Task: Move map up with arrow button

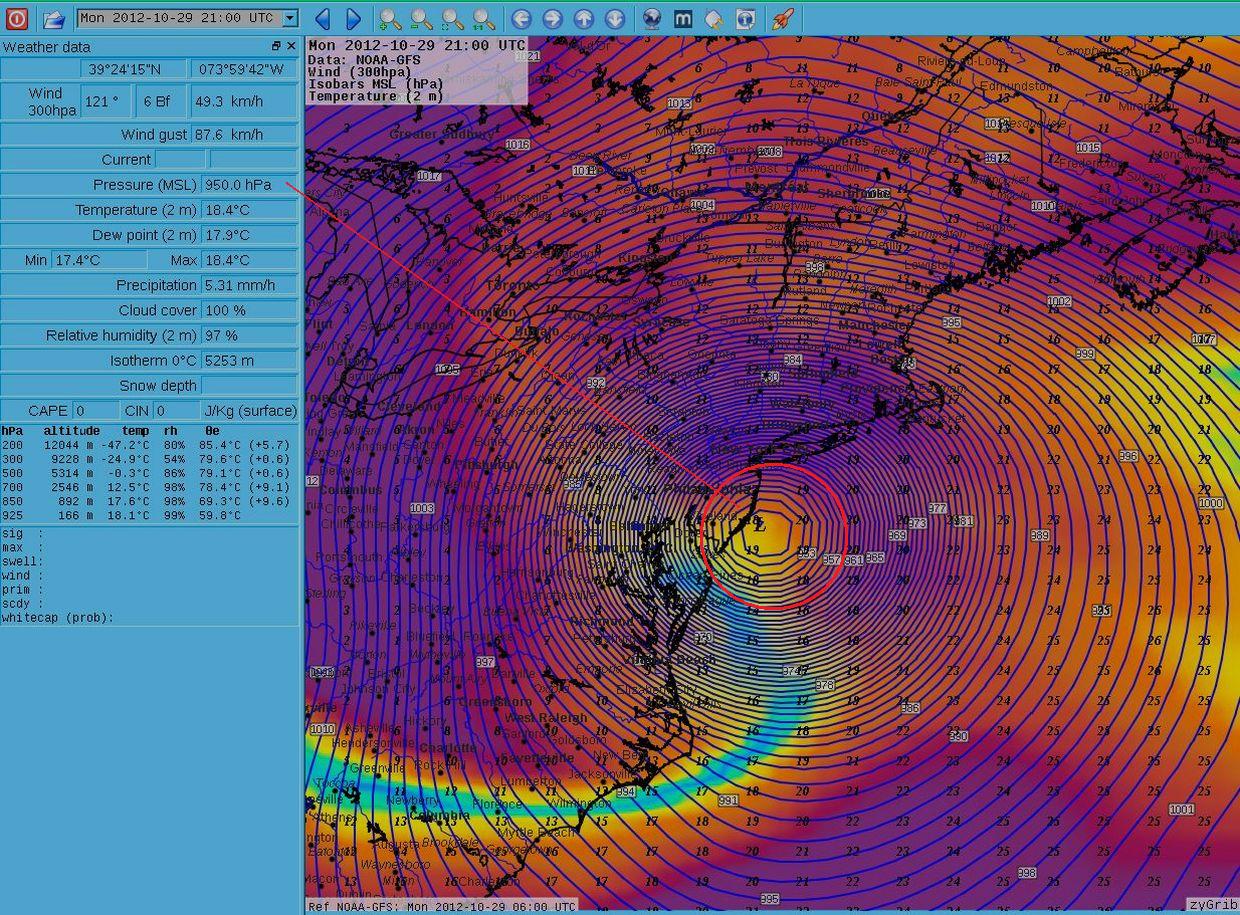Action: click(x=584, y=18)
